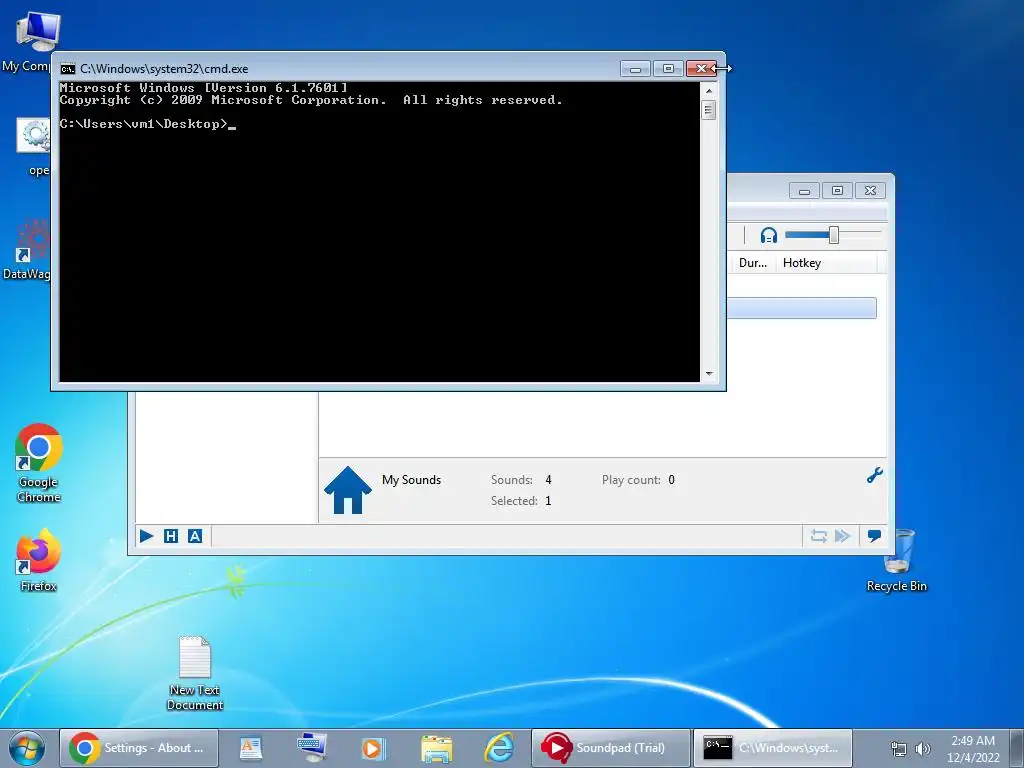Click the Dur... column header
1024x768 pixels.
(752, 263)
